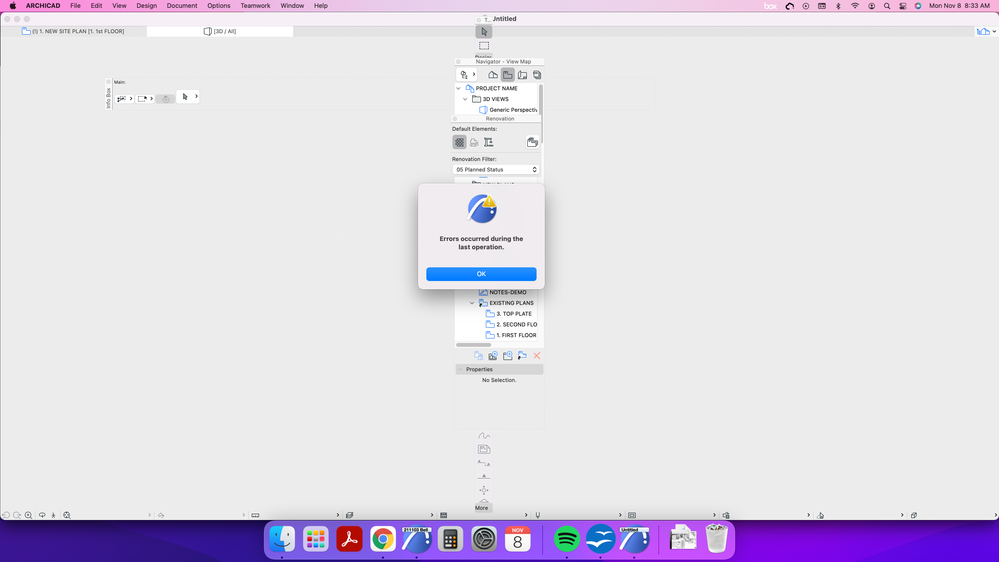
Task: Click the Explore walk icon in bottom bar
Action: [x=54, y=515]
